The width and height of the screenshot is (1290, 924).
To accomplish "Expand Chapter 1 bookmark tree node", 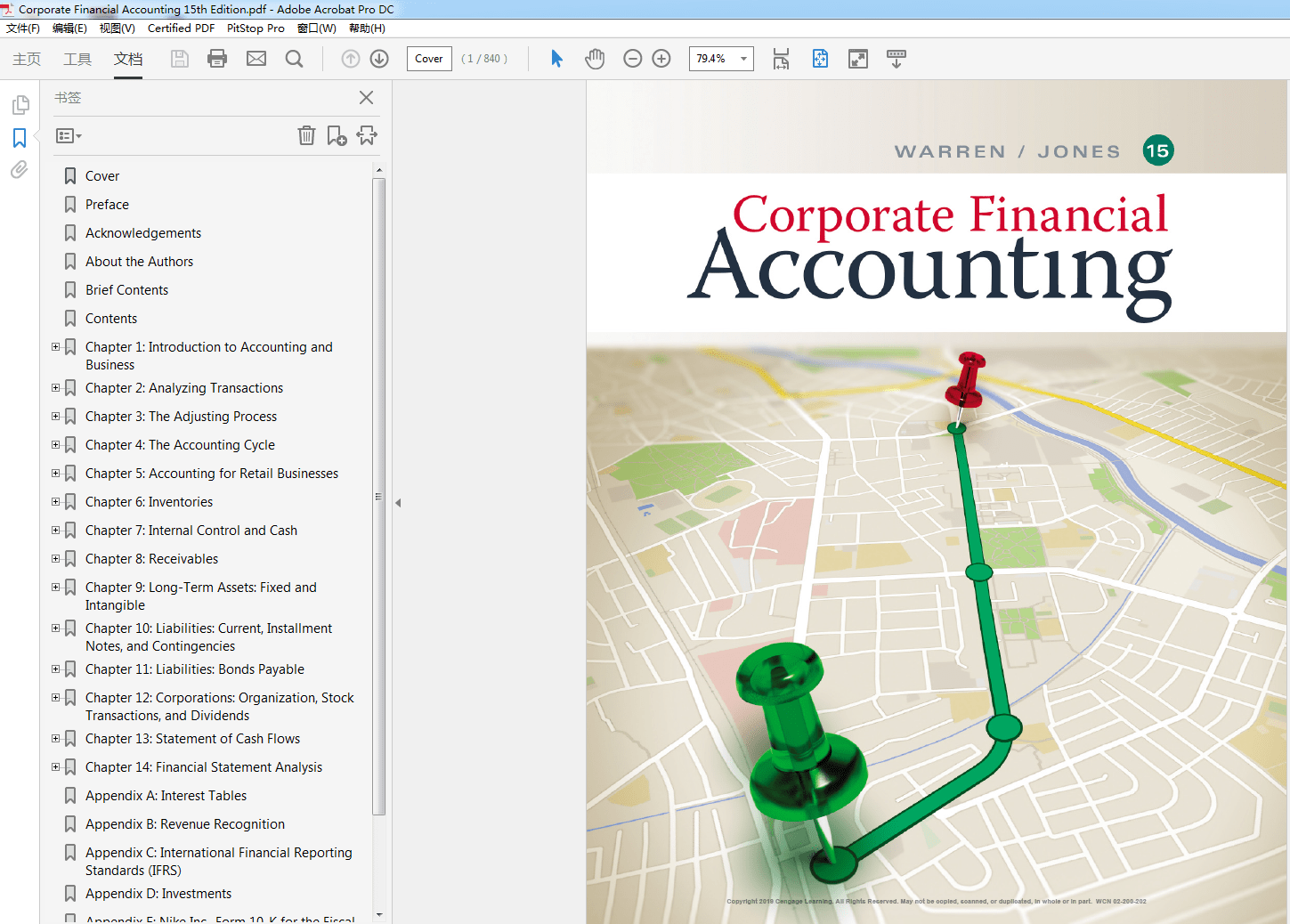I will 56,347.
